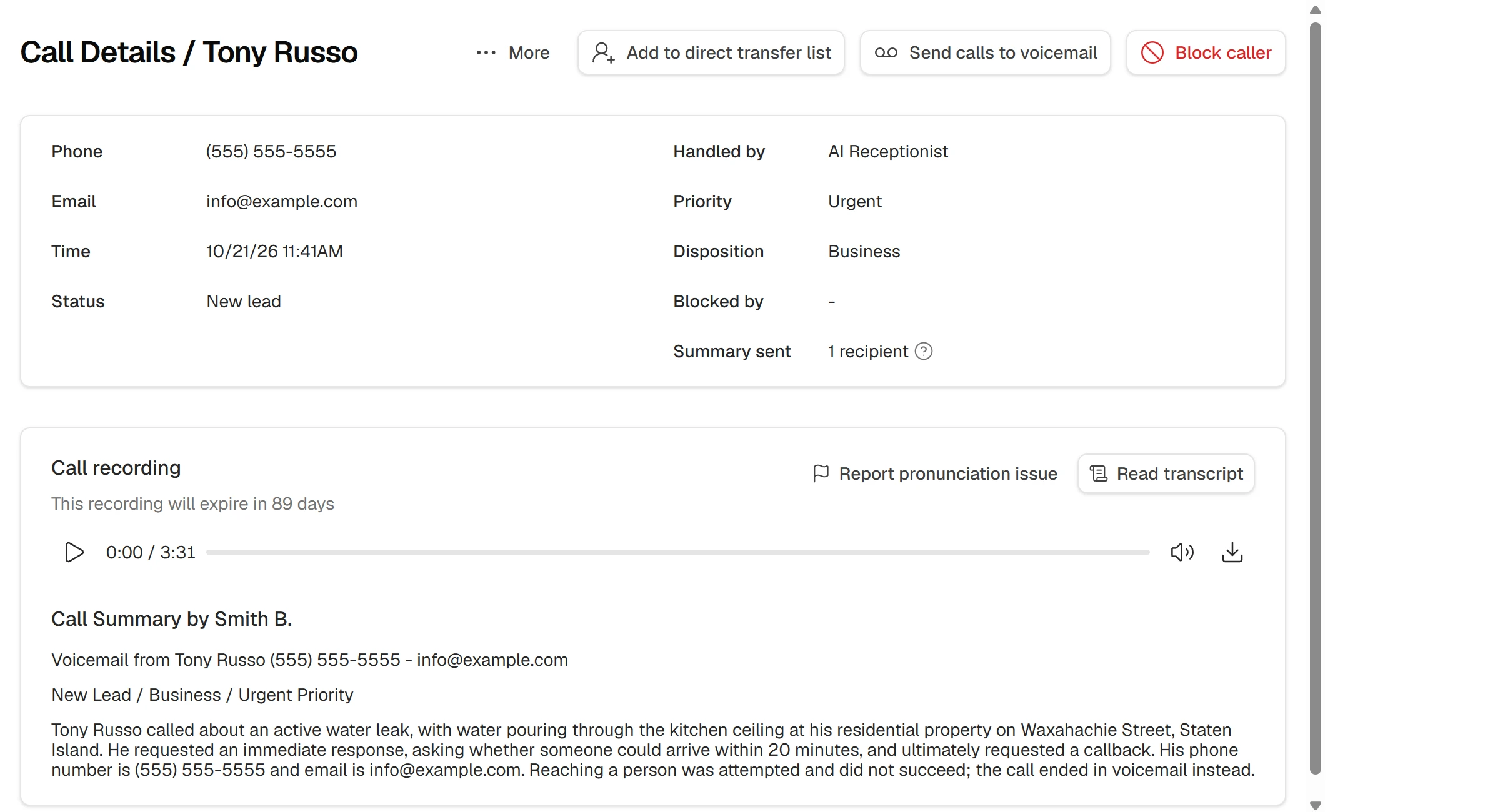Open the More options menu
This screenshot has width=1500, height=812.
(512, 52)
